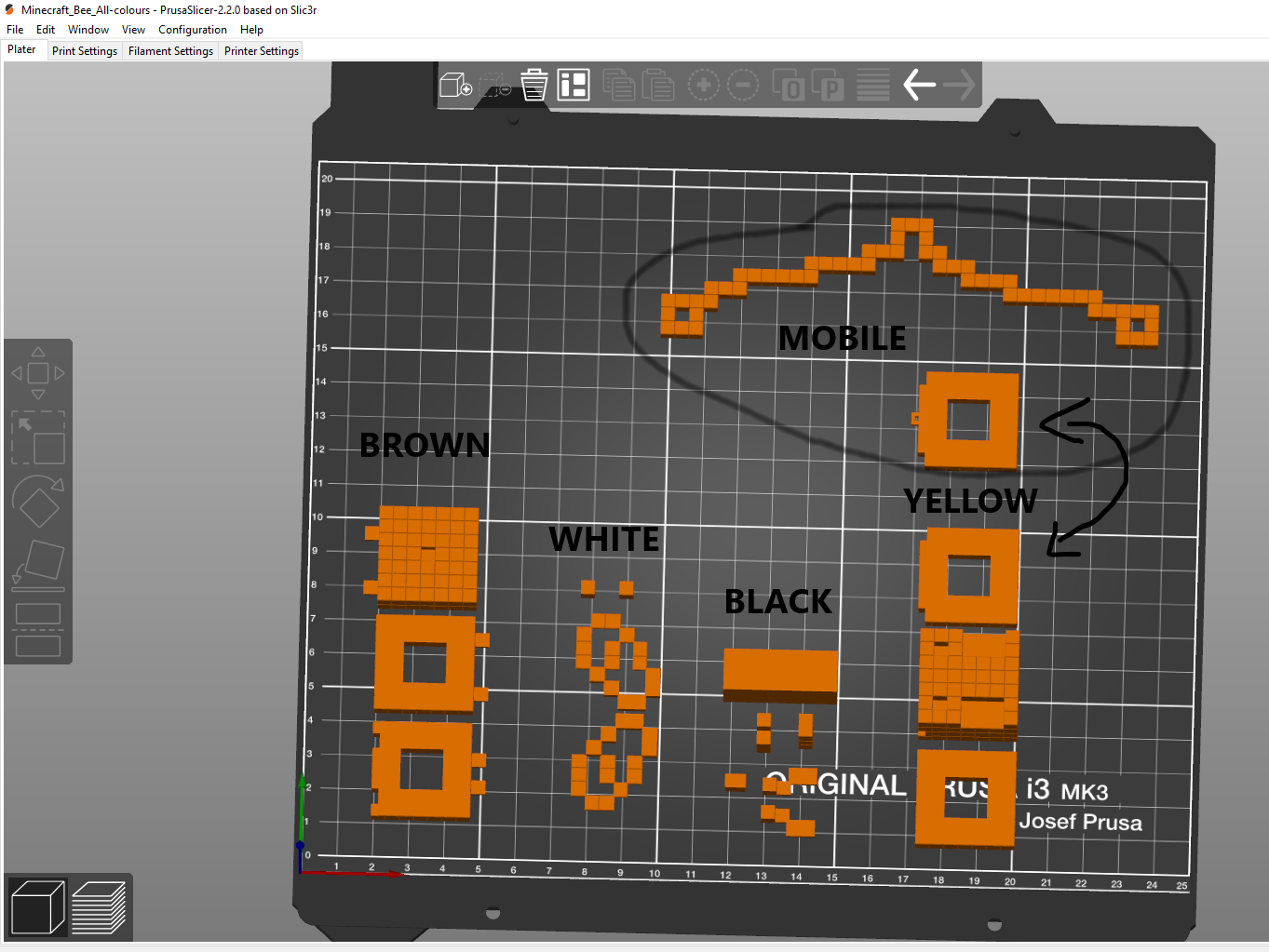
Task: Open the Printer Settings tab
Action: [262, 51]
